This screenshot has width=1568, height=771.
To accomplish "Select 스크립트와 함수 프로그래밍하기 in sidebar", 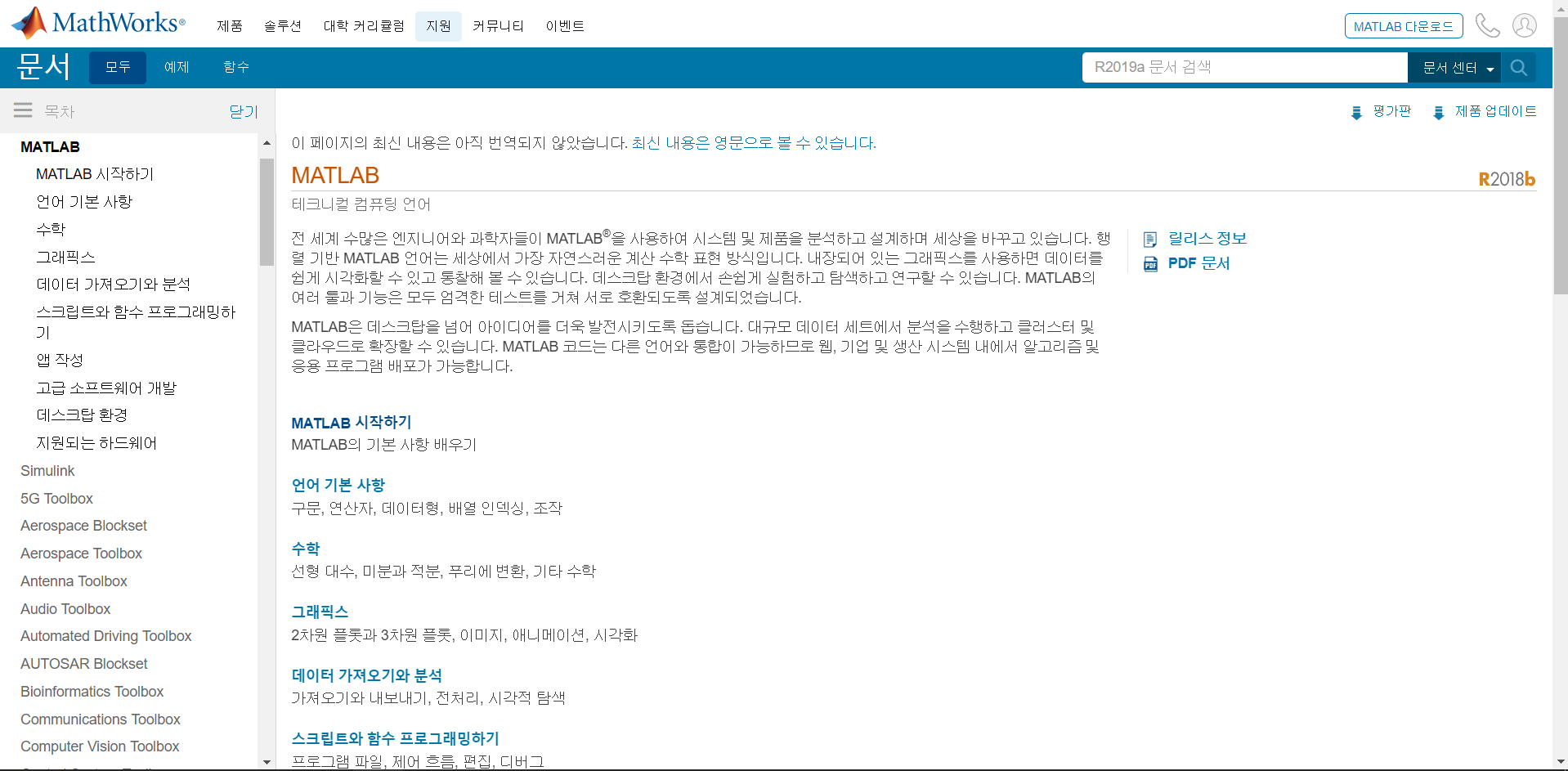I will pos(136,322).
